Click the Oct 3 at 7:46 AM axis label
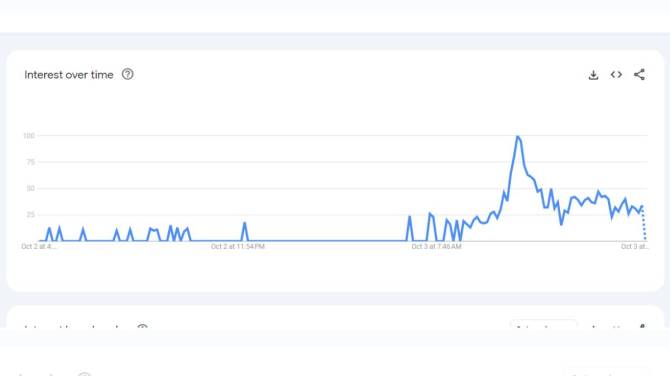Viewport: 670px width, 376px height. 436,247
